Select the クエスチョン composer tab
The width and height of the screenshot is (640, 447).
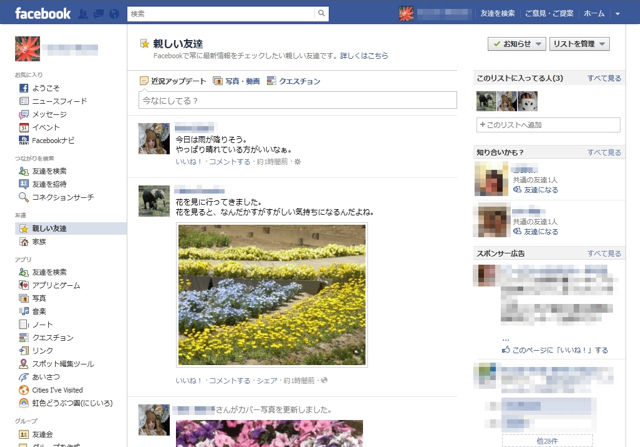click(x=293, y=81)
